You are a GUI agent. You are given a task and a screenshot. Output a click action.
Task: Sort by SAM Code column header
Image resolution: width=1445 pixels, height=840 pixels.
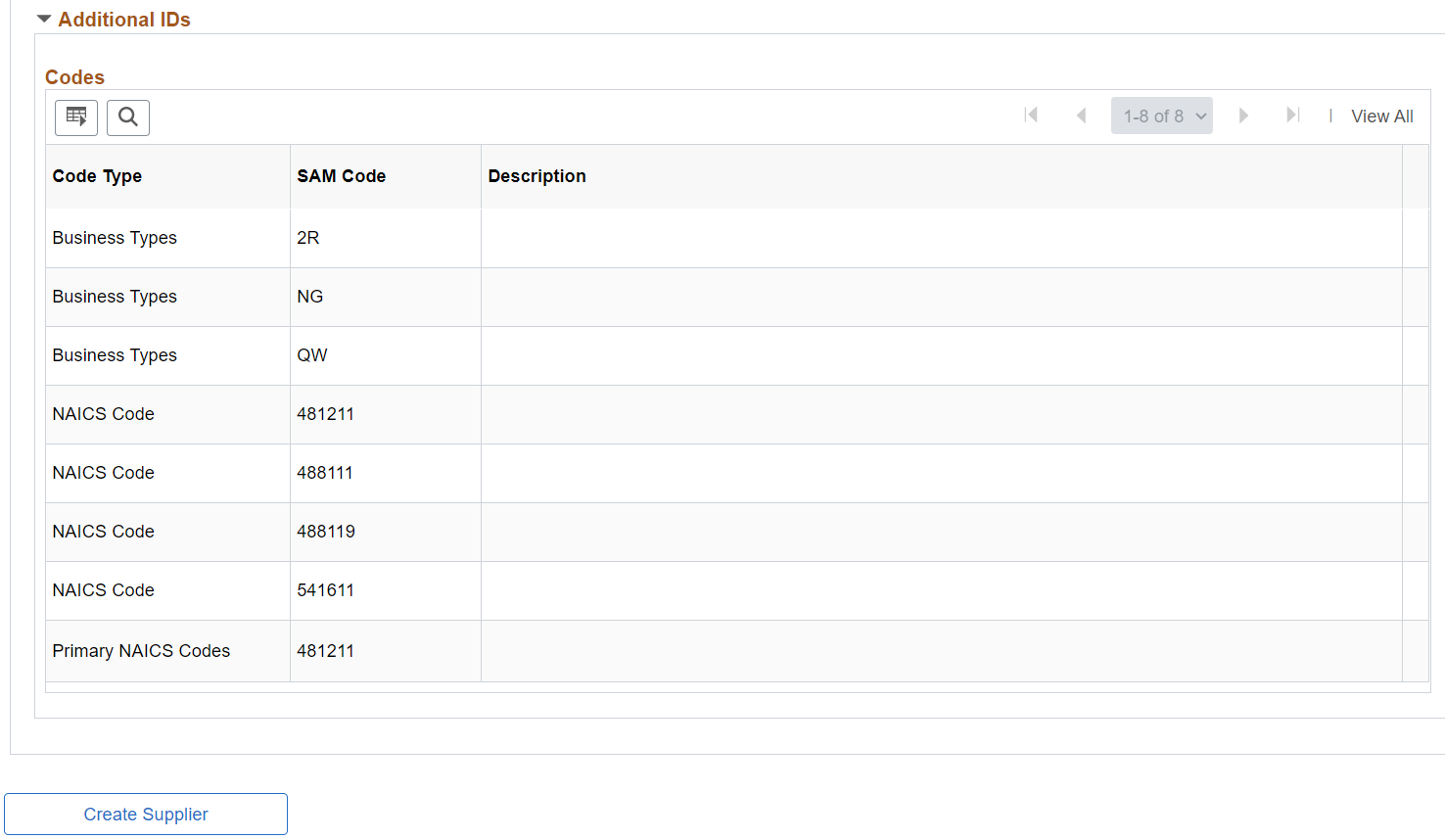tap(342, 176)
